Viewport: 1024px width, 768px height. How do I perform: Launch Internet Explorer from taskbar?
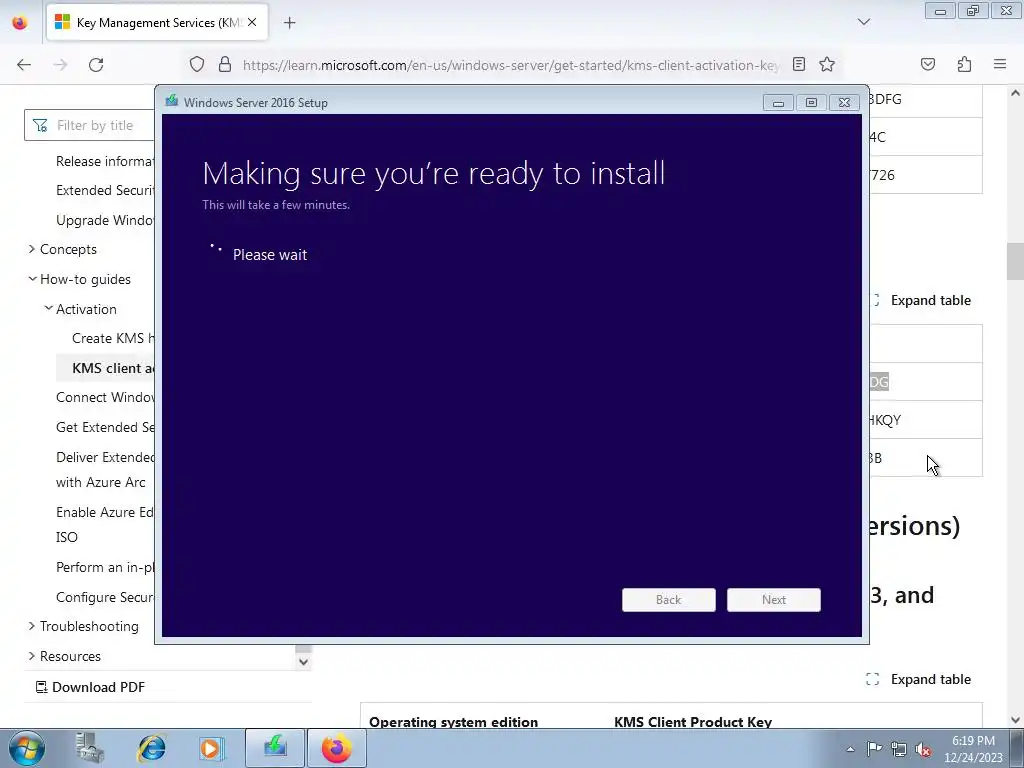[152, 748]
